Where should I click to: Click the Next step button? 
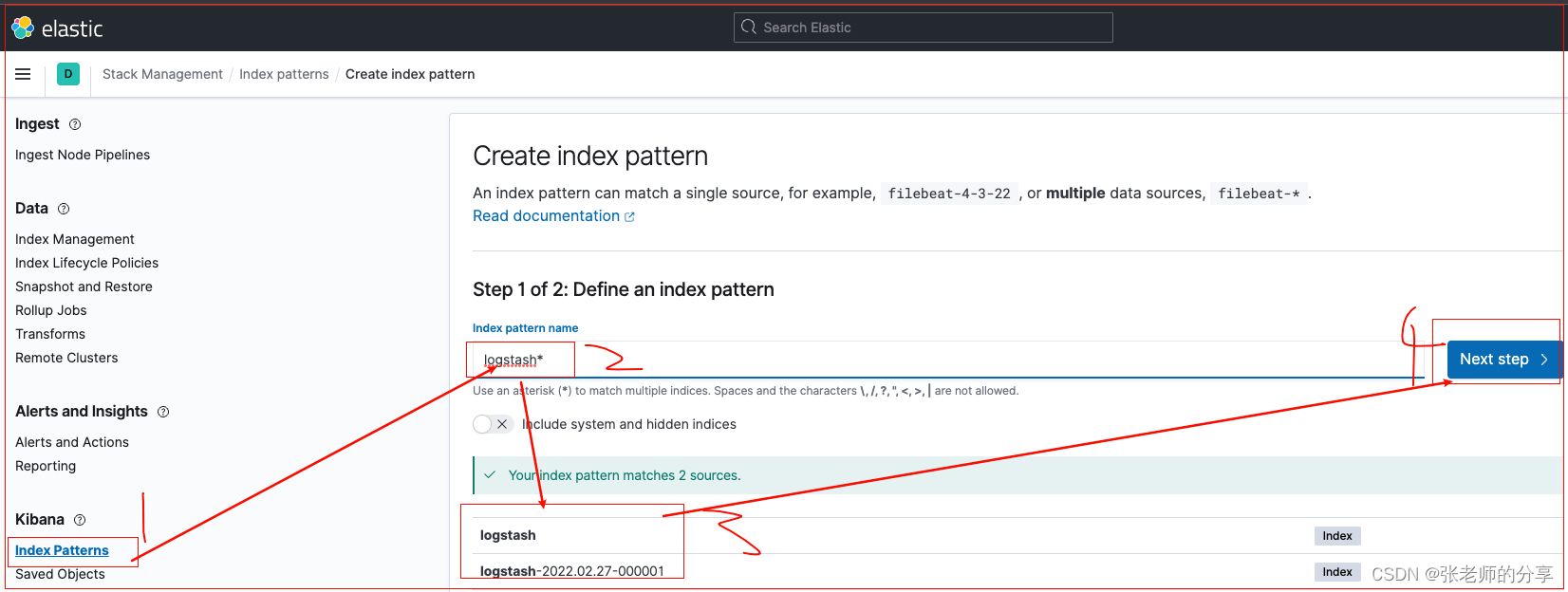click(x=1504, y=360)
